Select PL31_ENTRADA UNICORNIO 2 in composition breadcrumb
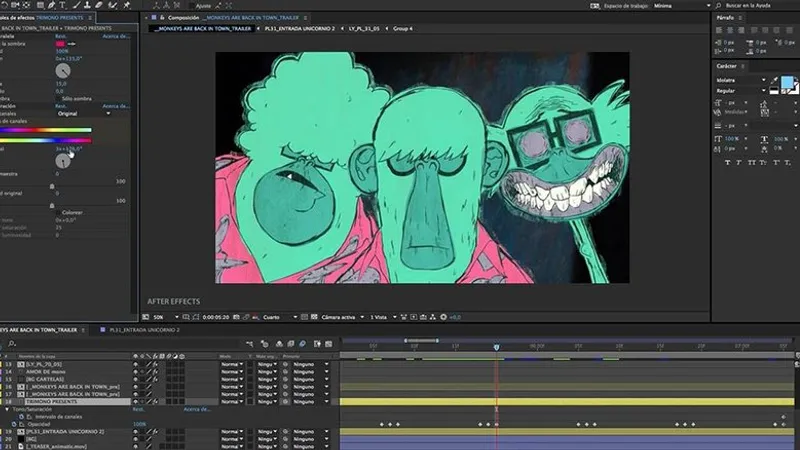Image resolution: width=800 pixels, height=450 pixels. click(299, 29)
